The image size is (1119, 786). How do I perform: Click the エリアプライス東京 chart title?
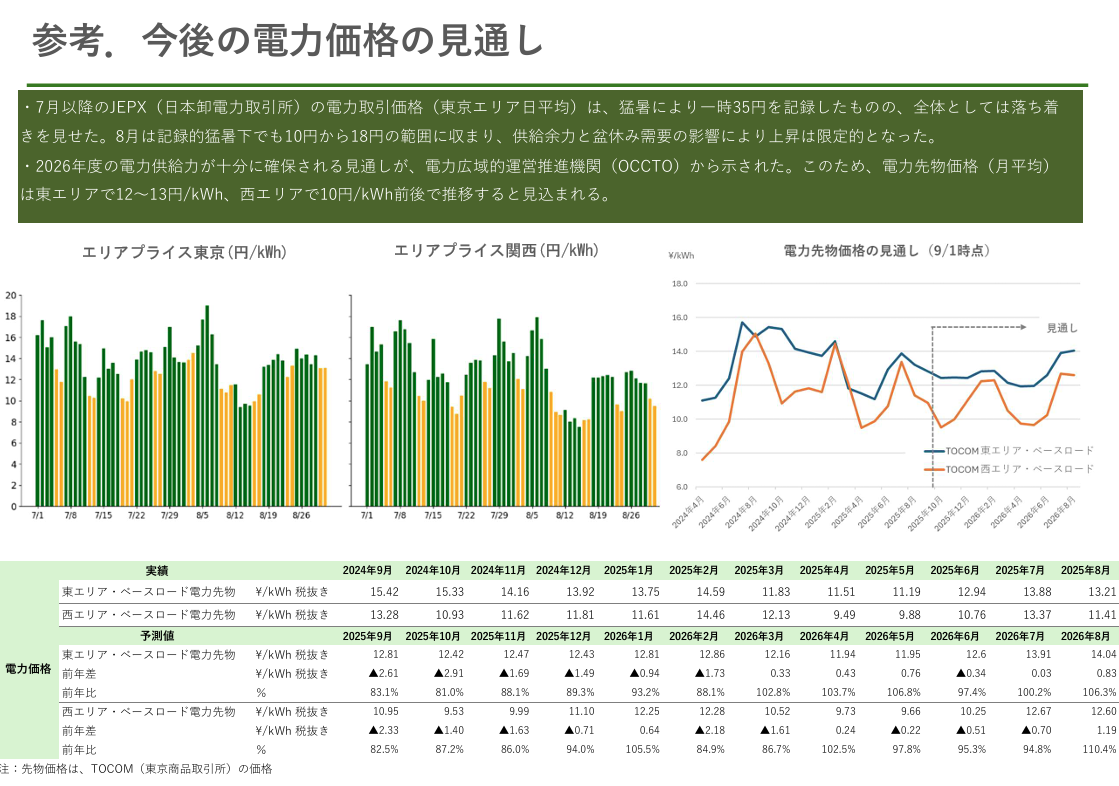click(184, 253)
